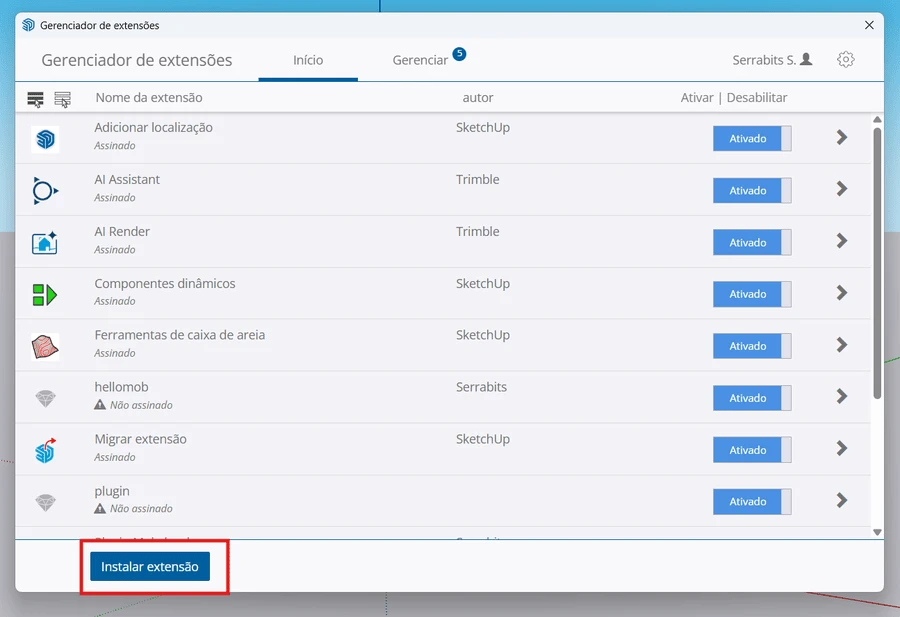Screen dimensions: 900x617
Task: Toggle Ativado switch for Componentes dinâmicos
Action: 752,294
